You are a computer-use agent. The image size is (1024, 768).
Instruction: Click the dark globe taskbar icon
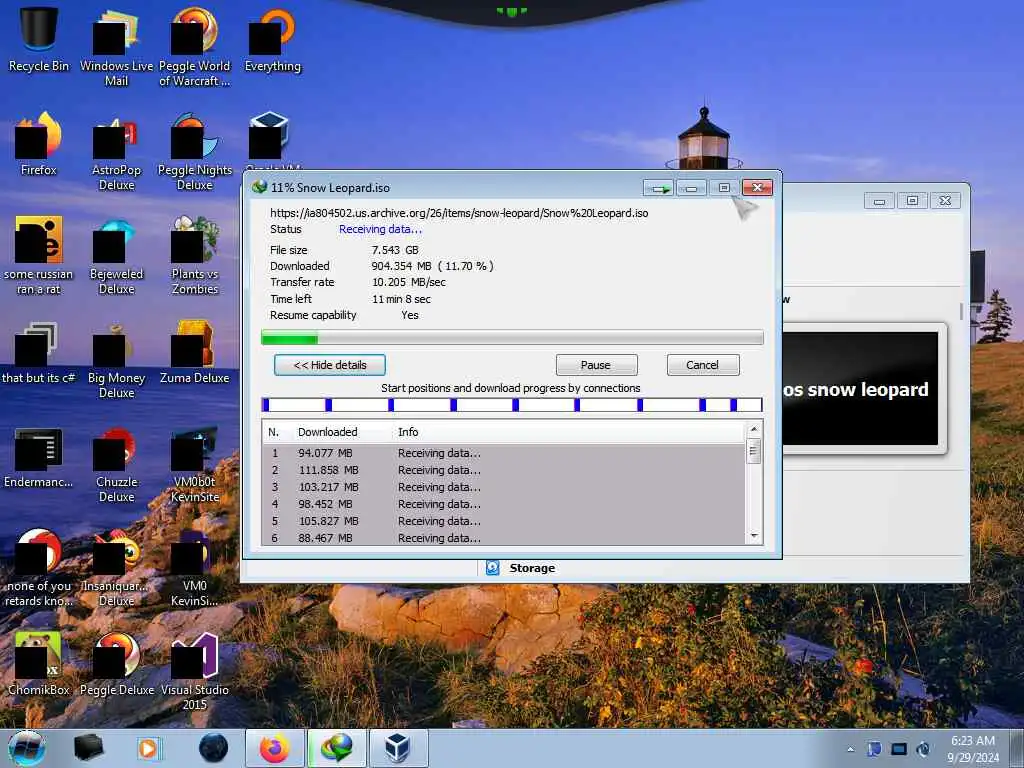click(214, 748)
